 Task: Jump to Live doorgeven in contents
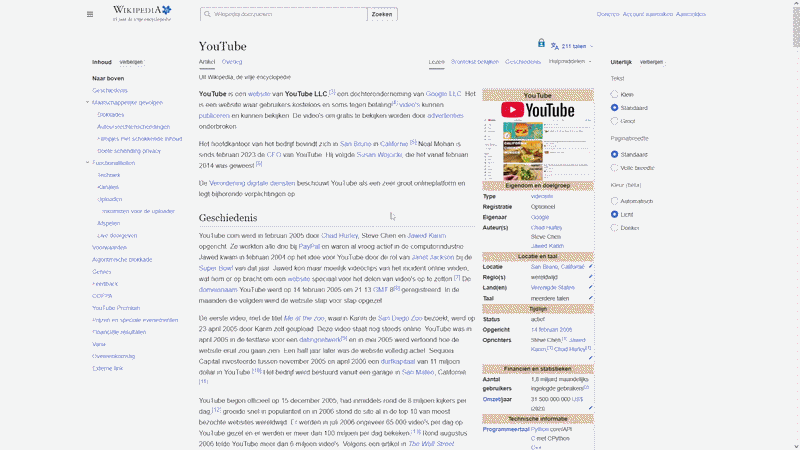point(117,236)
